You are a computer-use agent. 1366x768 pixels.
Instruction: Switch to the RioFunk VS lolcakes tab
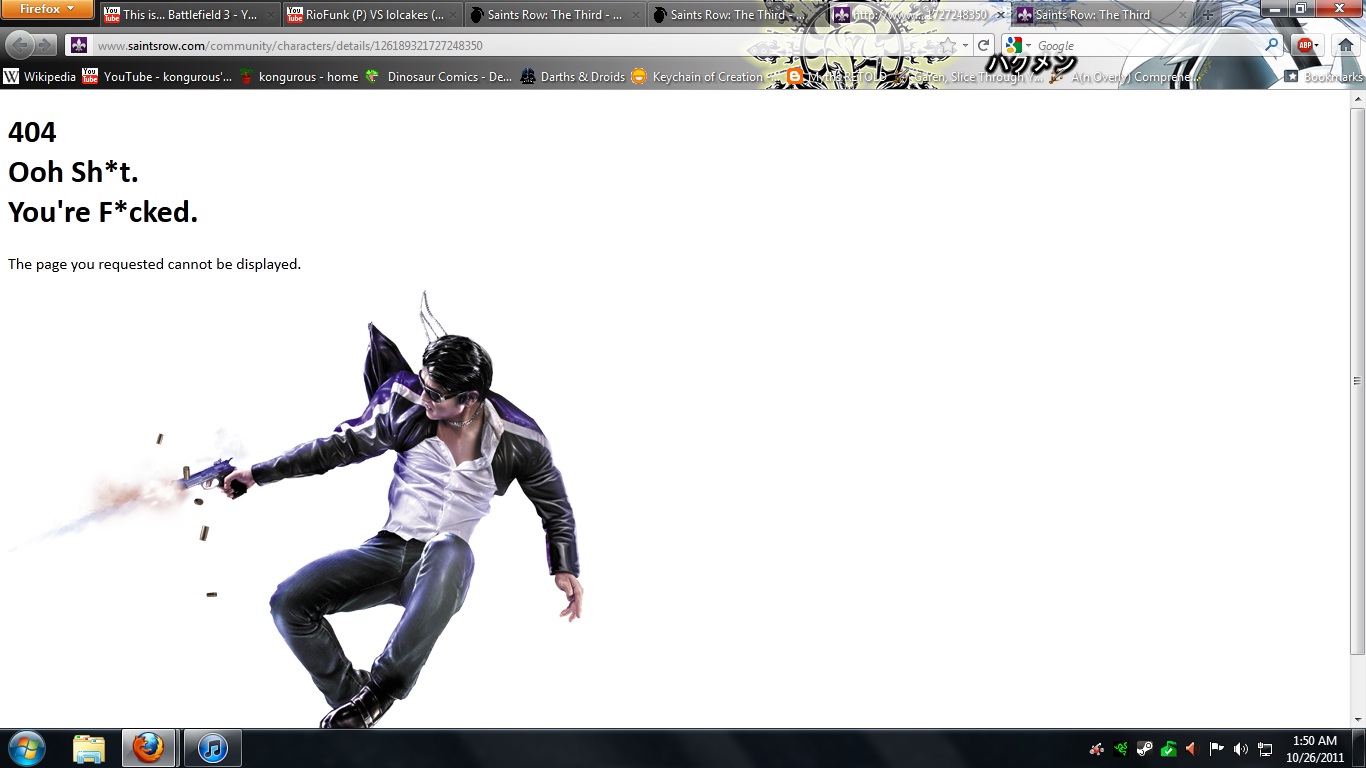tap(371, 15)
